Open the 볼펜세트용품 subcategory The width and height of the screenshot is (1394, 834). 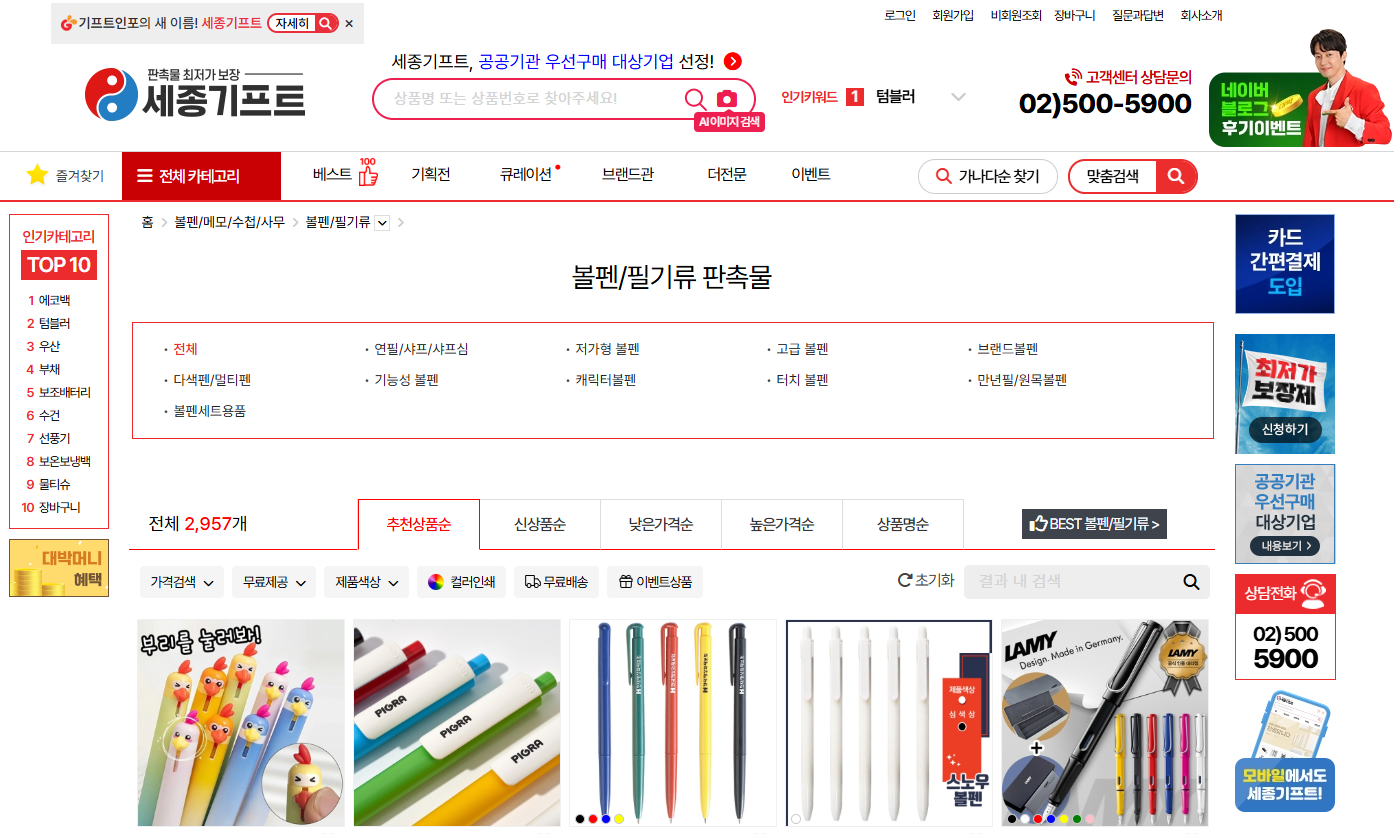coord(209,411)
